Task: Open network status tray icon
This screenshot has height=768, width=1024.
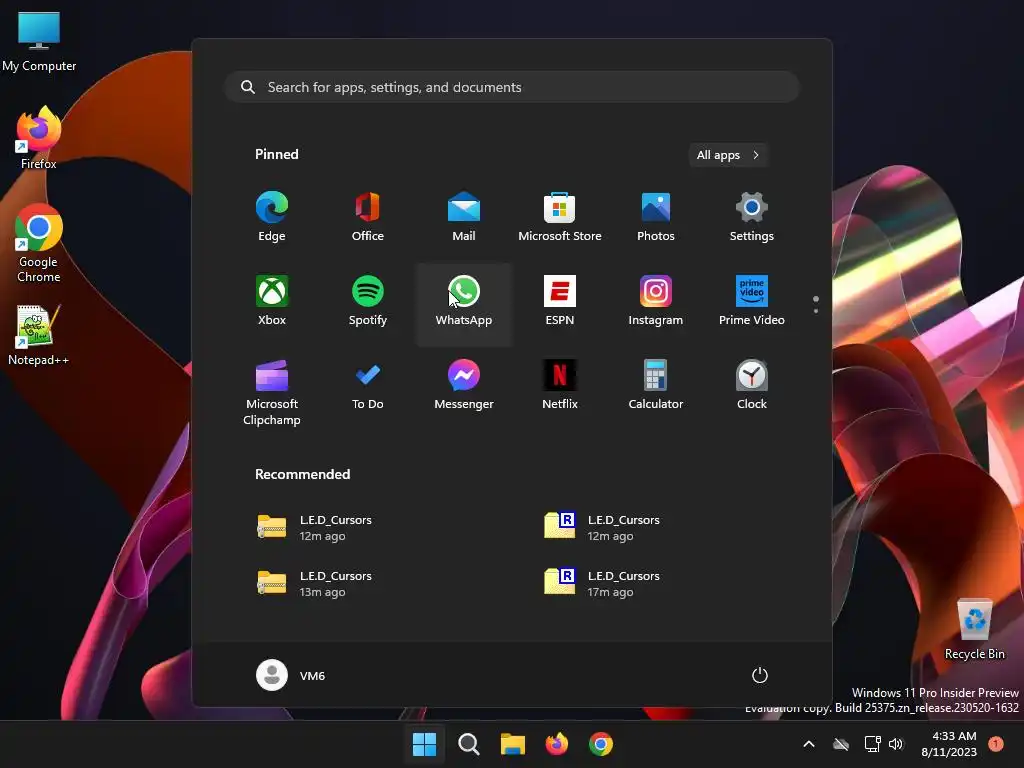Action: (x=872, y=744)
